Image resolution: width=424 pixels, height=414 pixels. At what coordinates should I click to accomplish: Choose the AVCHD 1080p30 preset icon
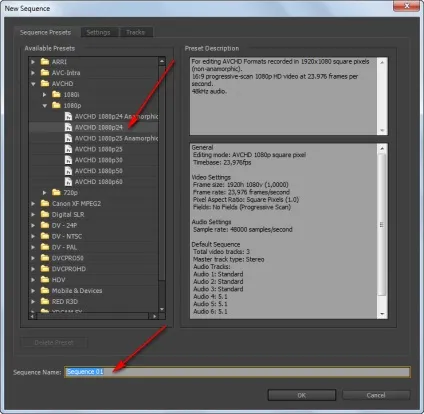[x=68, y=160]
